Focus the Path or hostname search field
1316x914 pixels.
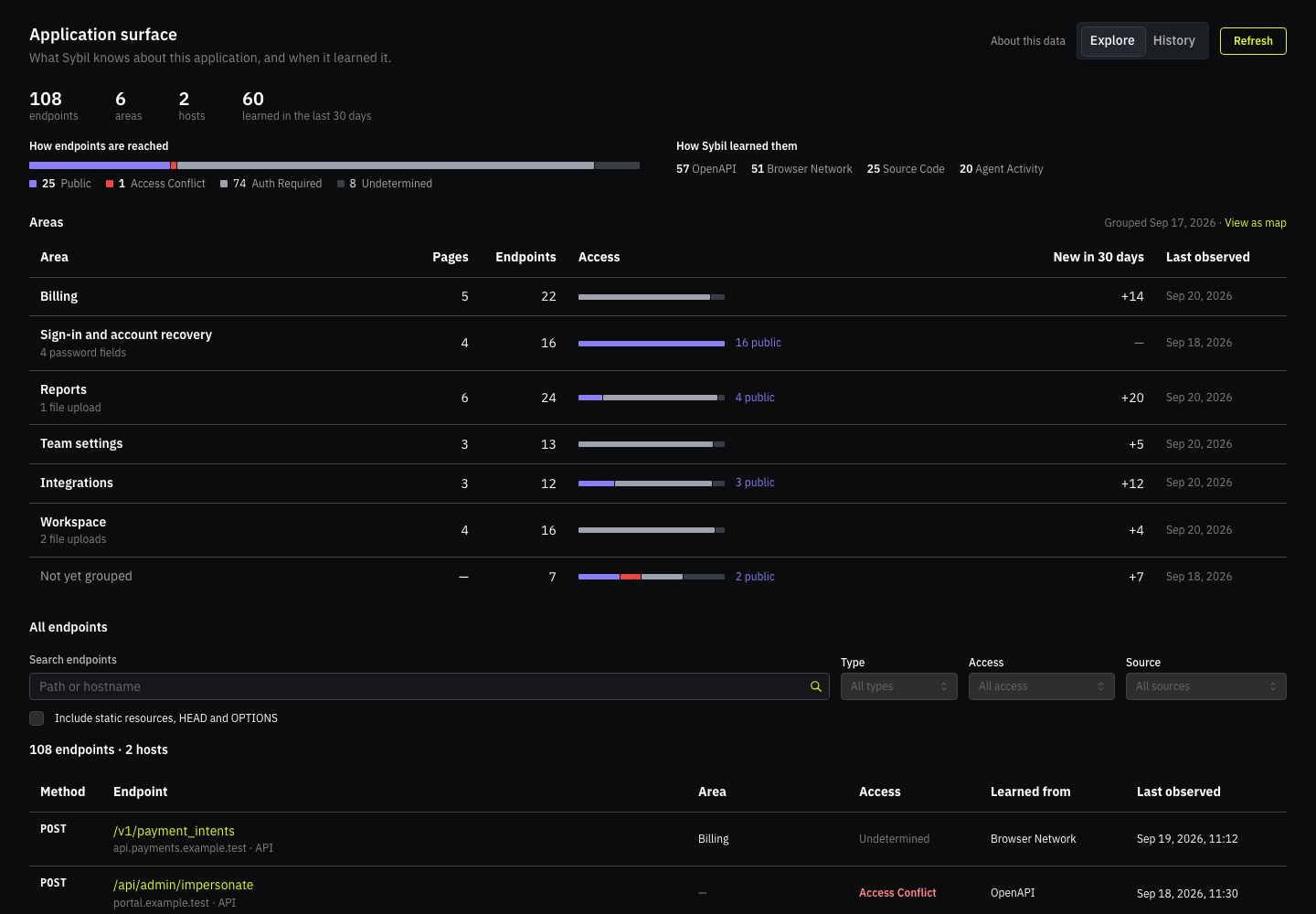430,686
